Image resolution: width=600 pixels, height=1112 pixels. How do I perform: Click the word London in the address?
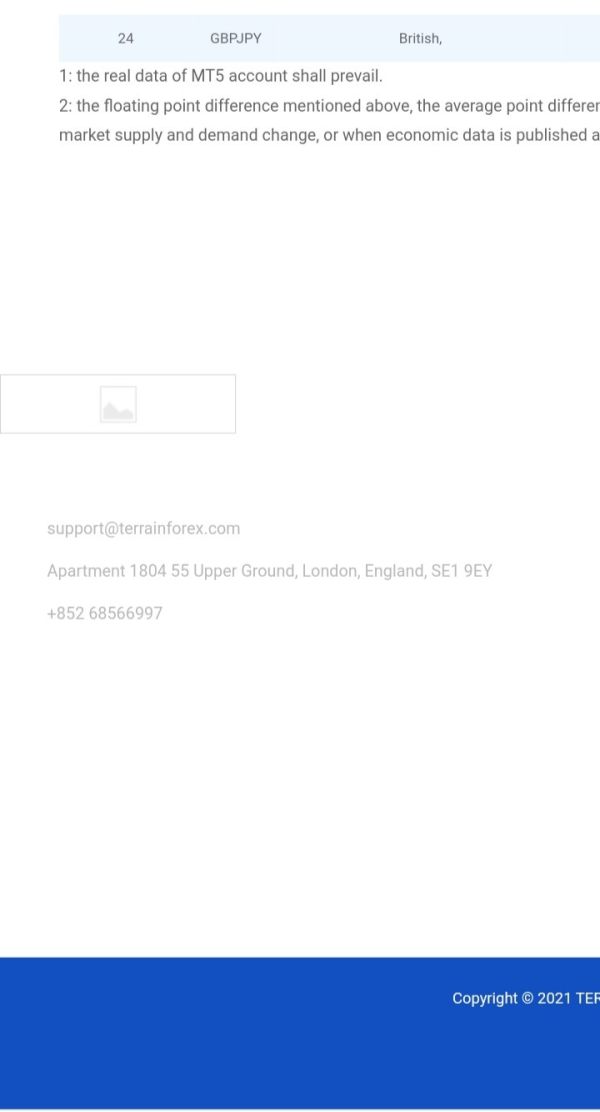point(331,571)
